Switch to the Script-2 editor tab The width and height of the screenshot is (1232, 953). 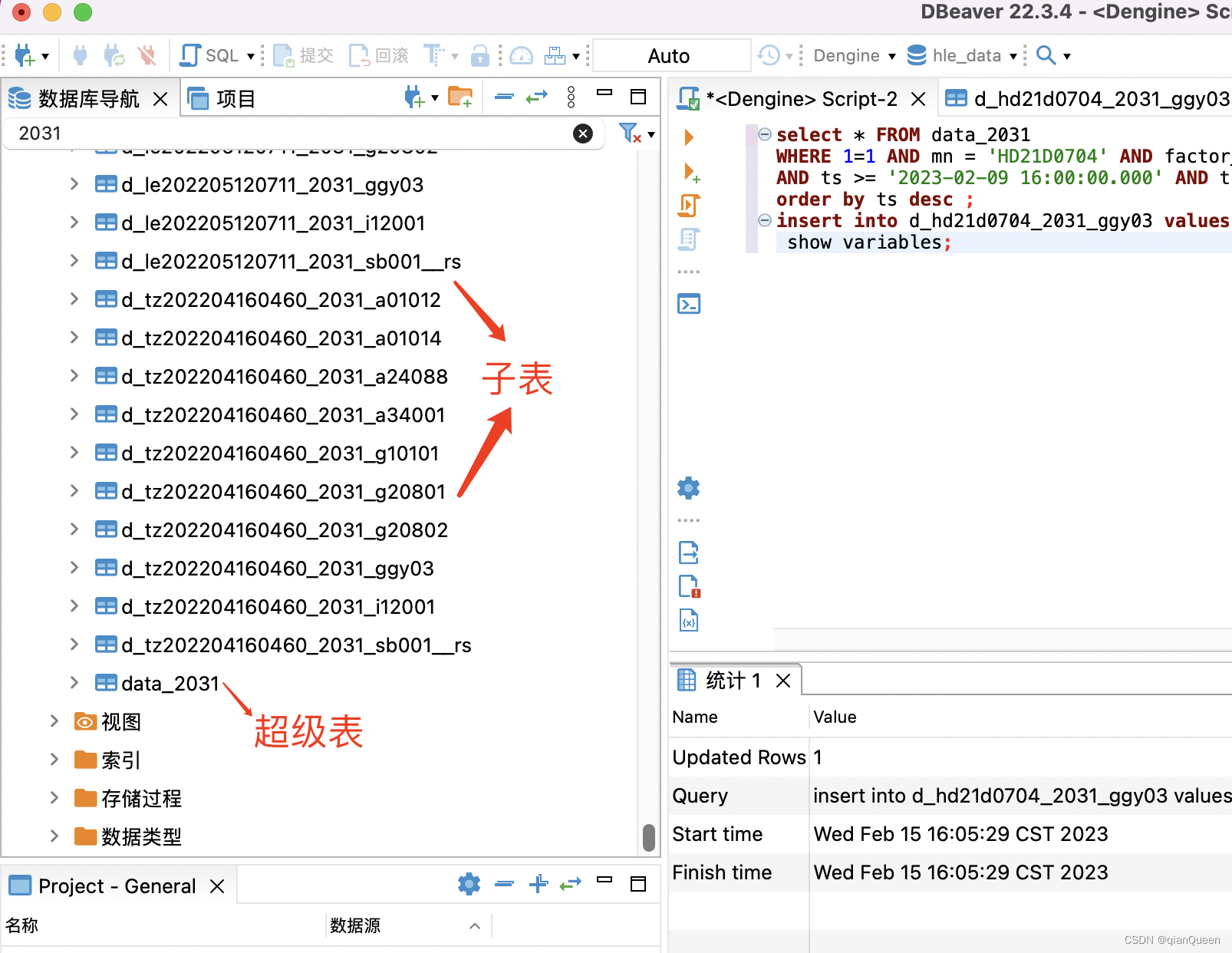[801, 99]
